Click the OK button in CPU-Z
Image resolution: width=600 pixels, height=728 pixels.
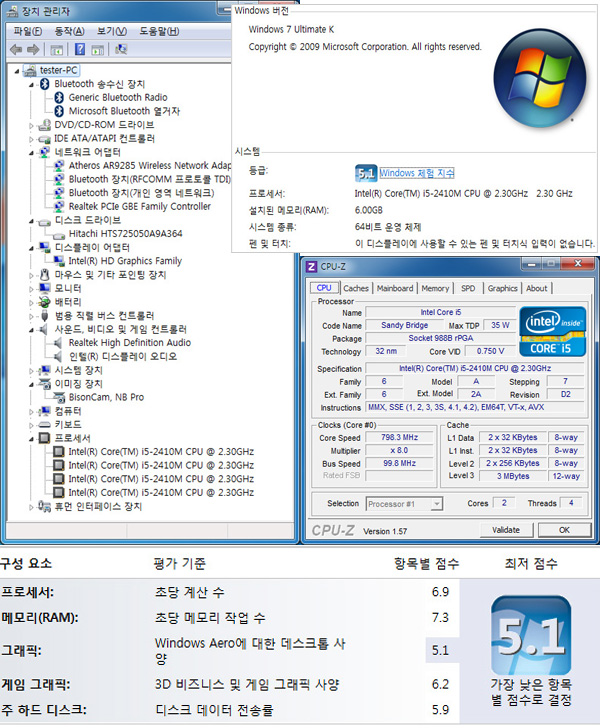point(564,530)
